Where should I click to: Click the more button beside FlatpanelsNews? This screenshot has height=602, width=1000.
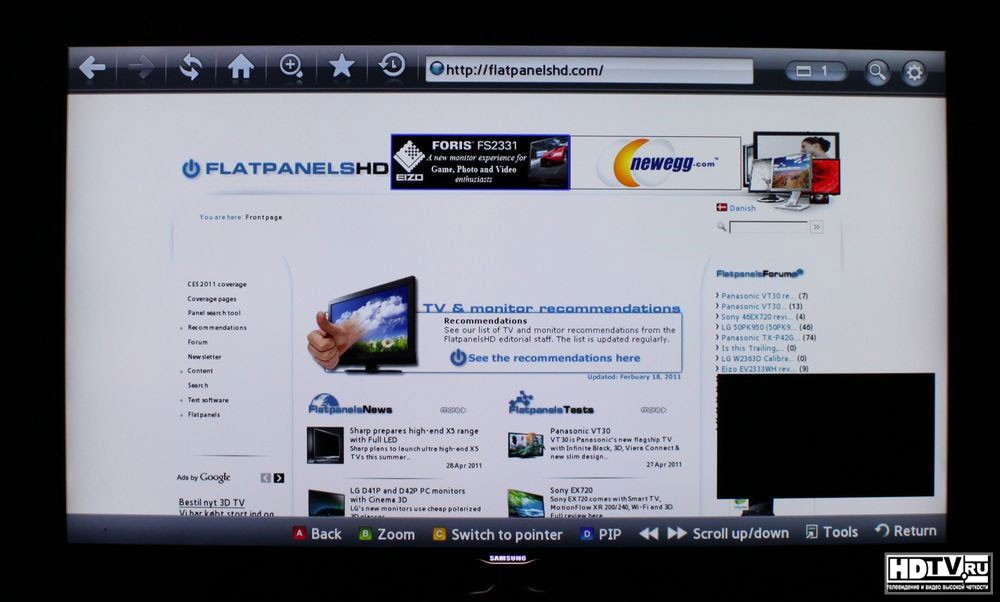[x=453, y=410]
